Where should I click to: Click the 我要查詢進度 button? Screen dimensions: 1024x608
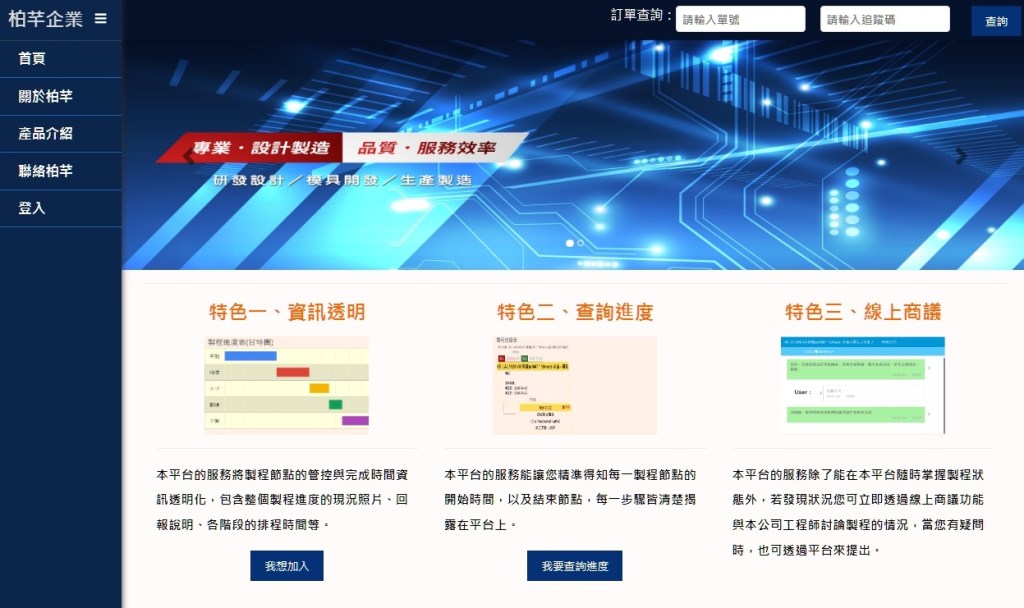click(575, 566)
